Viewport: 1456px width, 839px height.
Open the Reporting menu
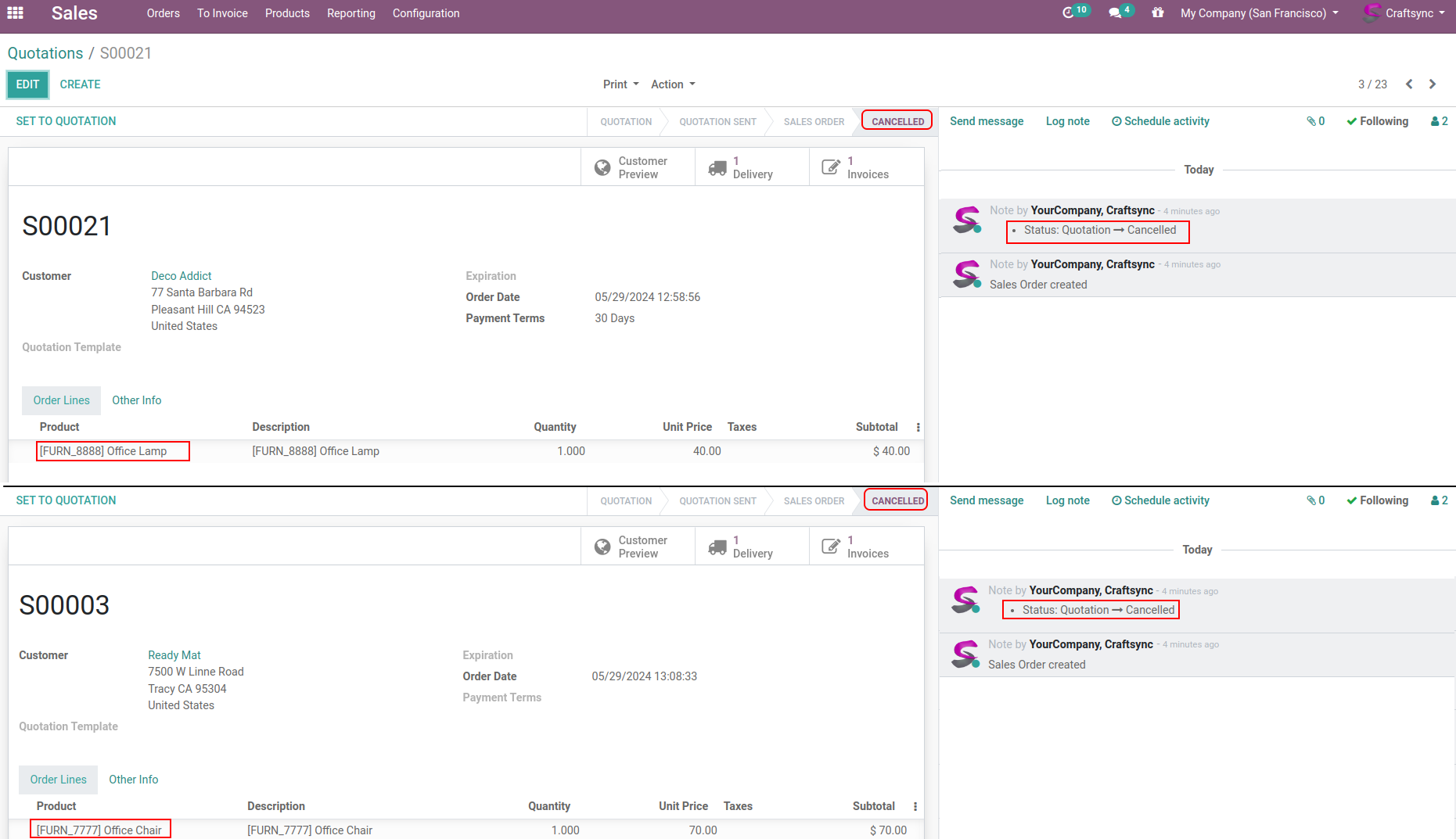coord(351,13)
